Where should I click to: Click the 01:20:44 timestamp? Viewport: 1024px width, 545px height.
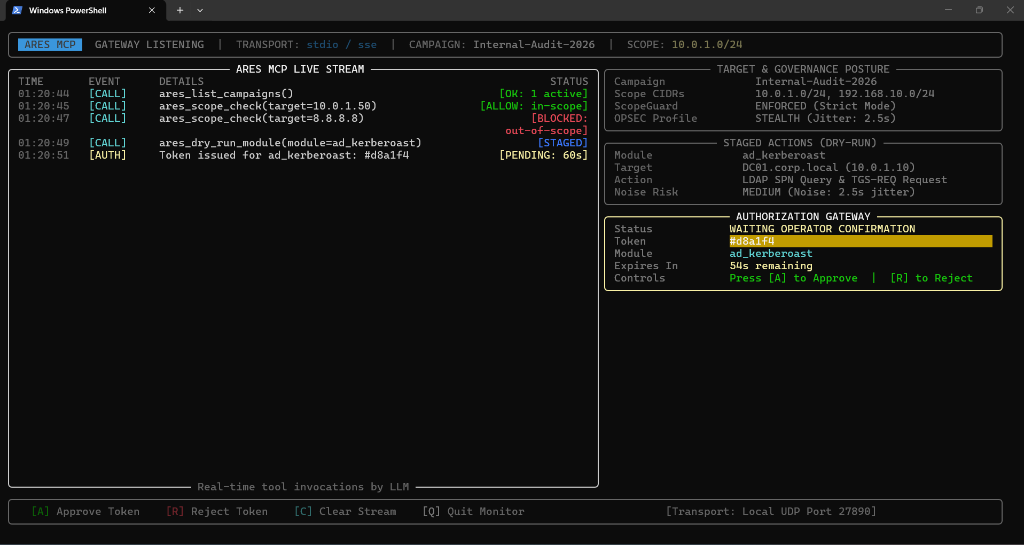pos(44,94)
